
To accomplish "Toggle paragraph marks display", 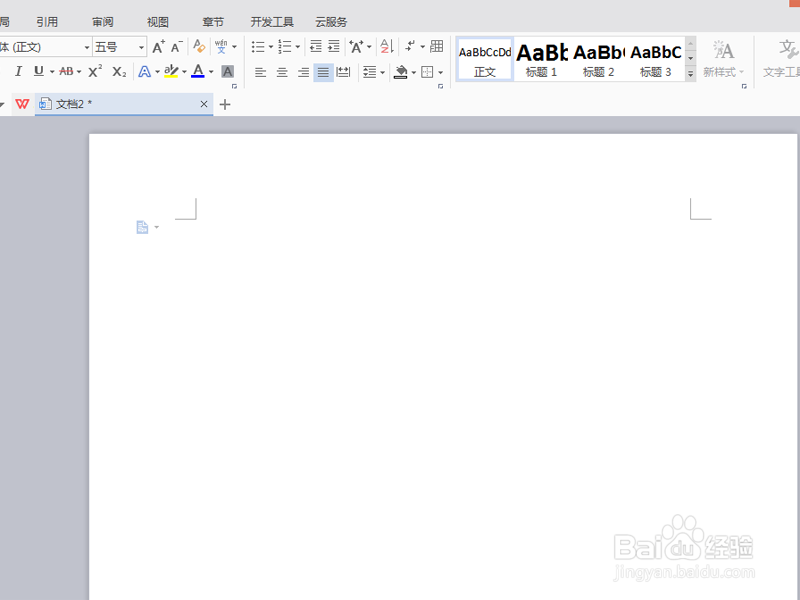I will (x=410, y=46).
